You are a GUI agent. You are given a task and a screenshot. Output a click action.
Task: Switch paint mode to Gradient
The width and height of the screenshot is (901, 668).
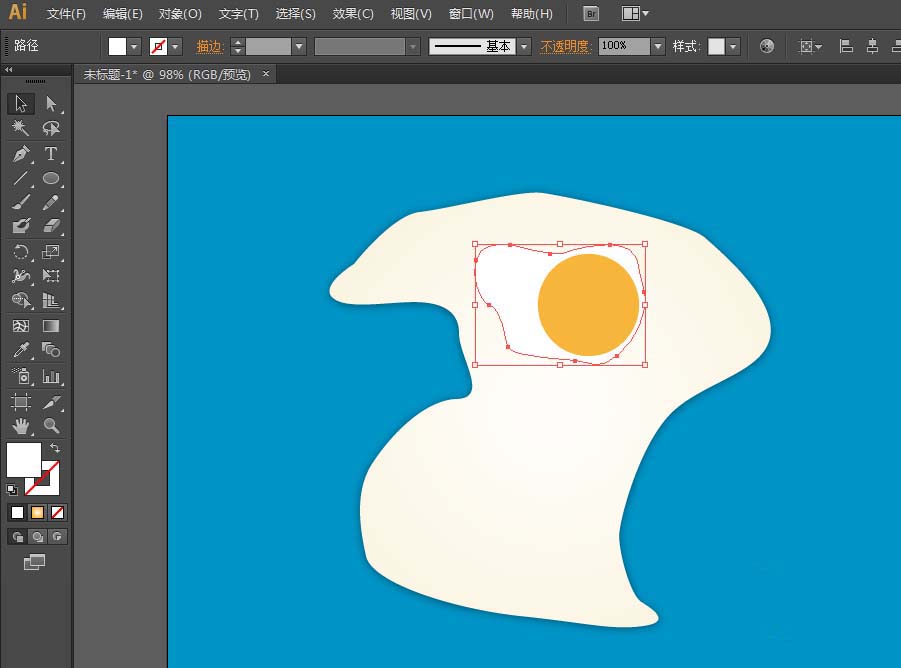(38, 513)
